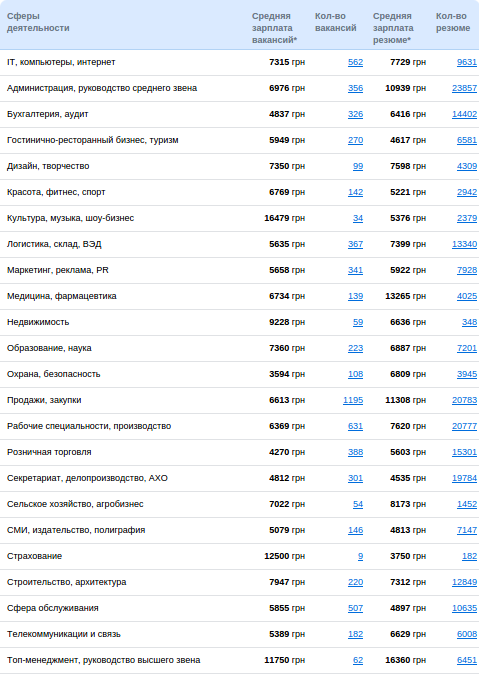Open 20777 resumes for Рабочие специальности
Viewport: 479px width, 680px height.
pos(464,427)
